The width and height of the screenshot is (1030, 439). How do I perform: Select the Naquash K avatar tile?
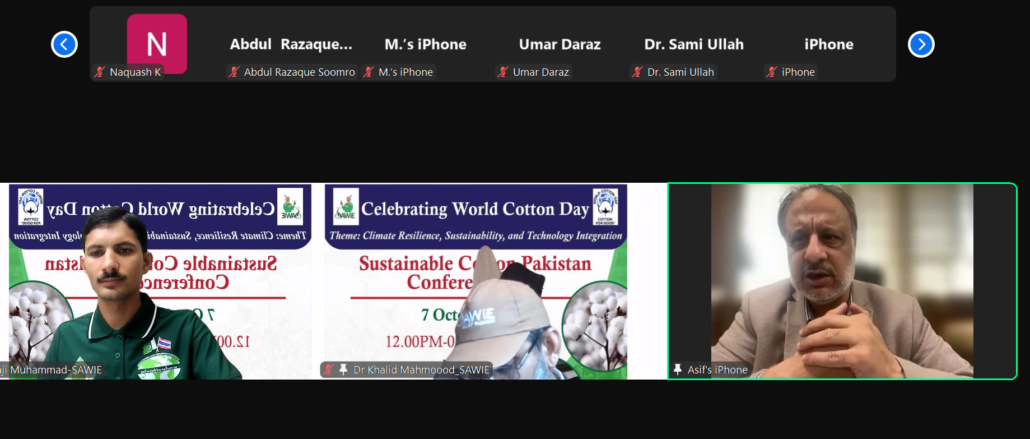[157, 43]
